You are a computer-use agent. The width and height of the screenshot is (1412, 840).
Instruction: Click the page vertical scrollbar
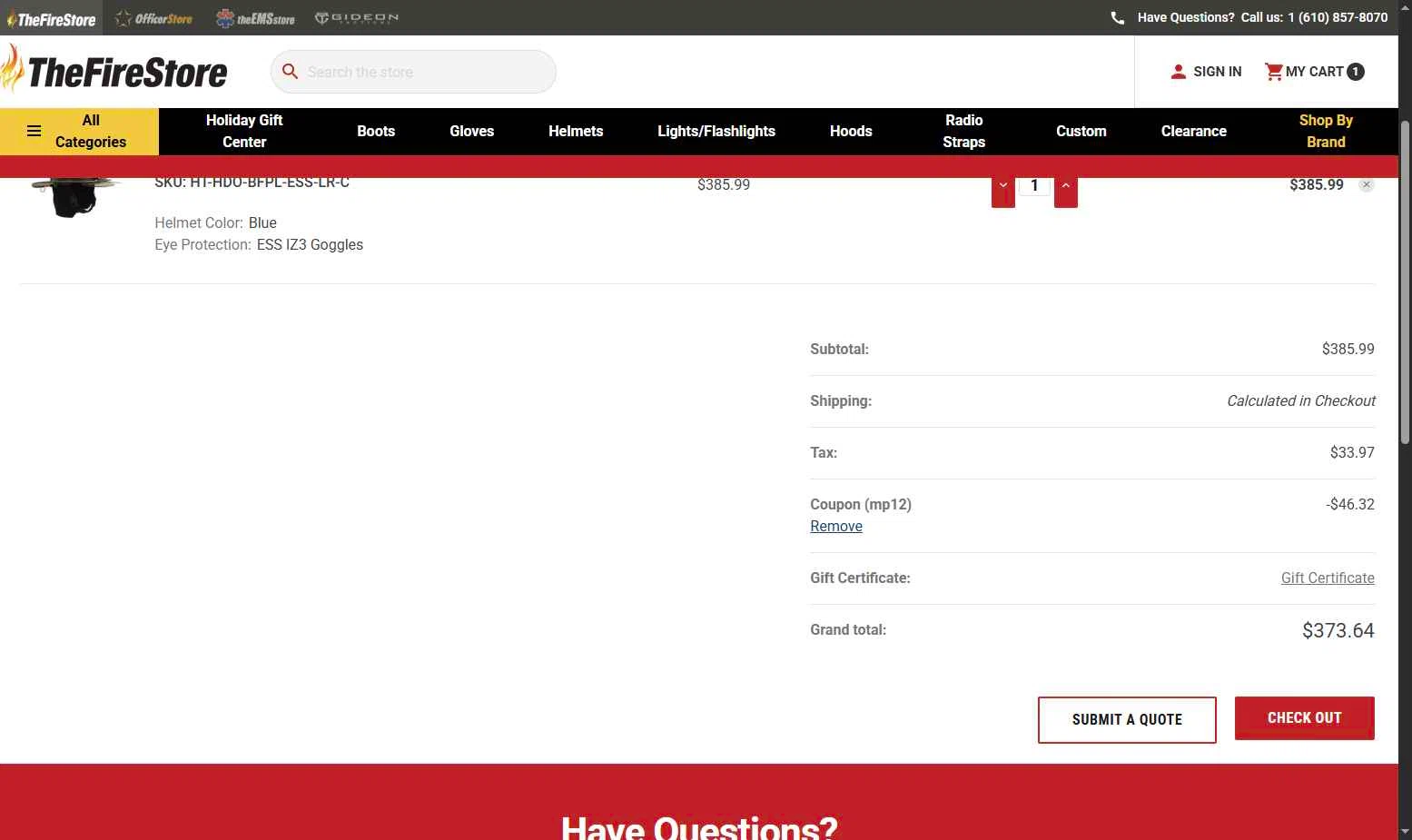(1405, 282)
